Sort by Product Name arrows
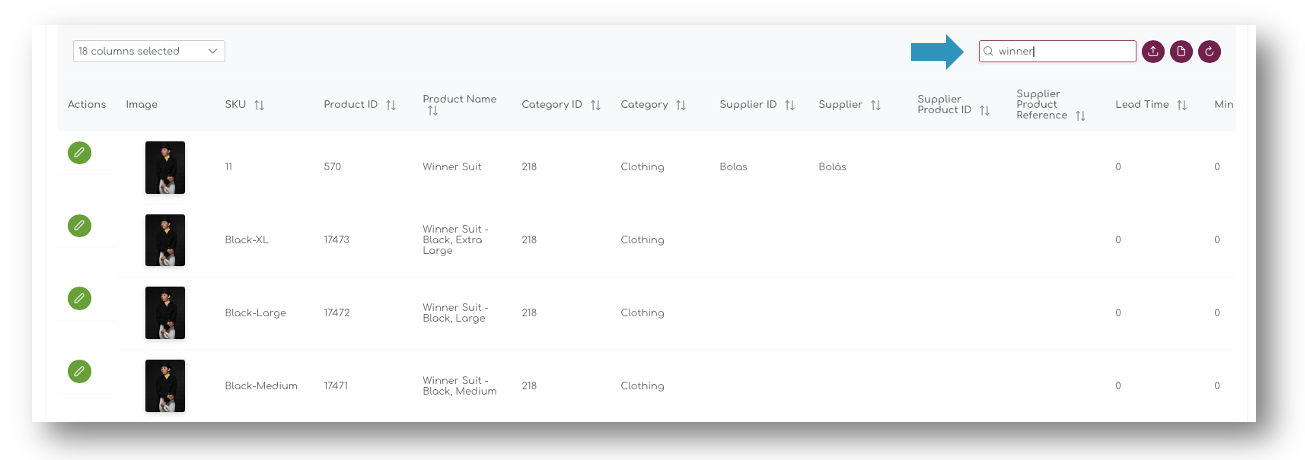Screen dimensions: 1305x460 (433, 111)
